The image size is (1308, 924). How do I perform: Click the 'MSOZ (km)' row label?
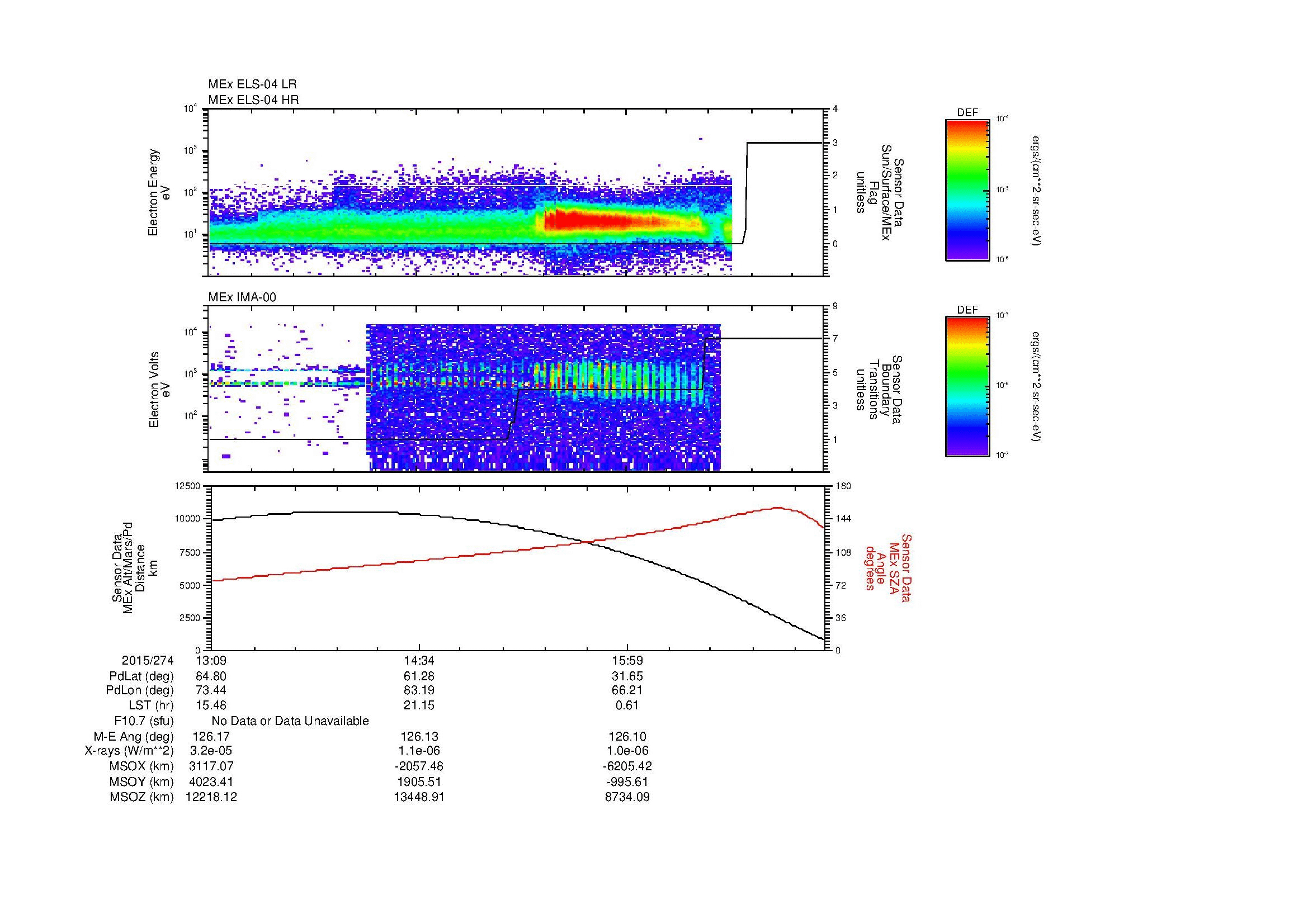click(x=142, y=797)
